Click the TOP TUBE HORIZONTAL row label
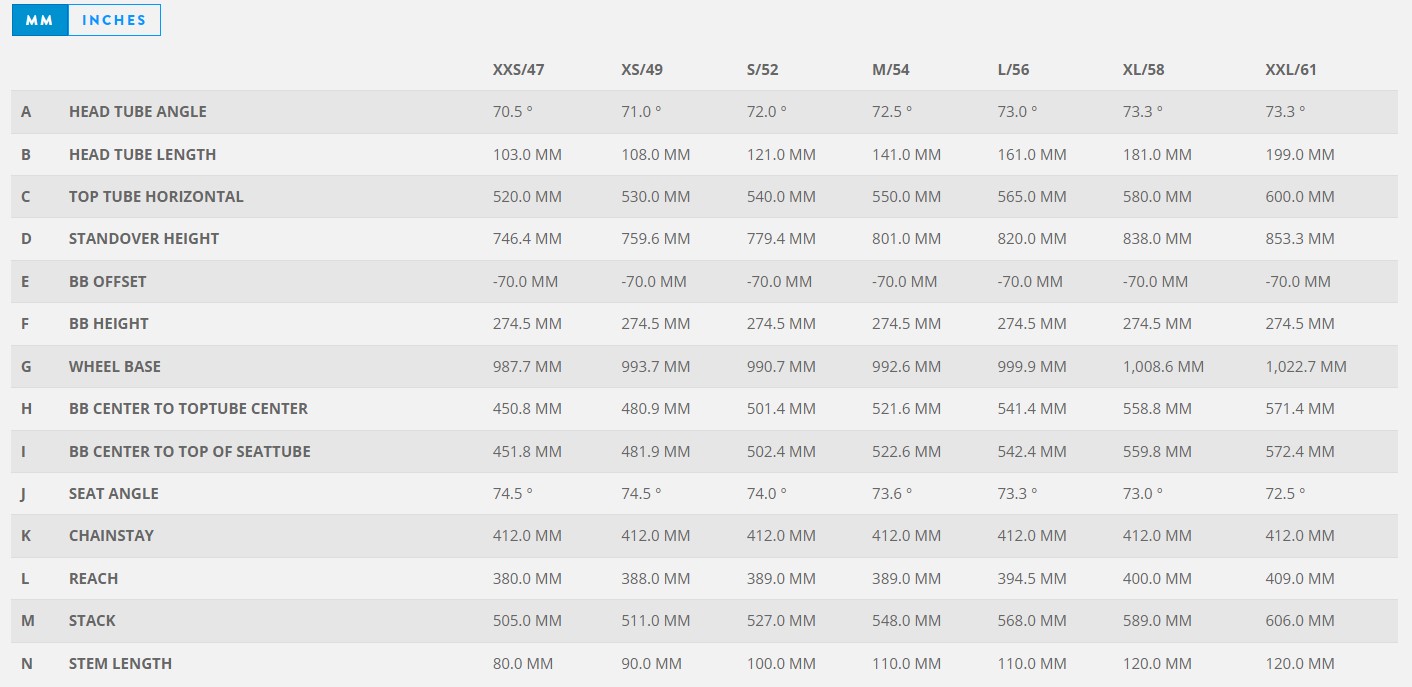This screenshot has width=1412, height=687. (x=156, y=197)
